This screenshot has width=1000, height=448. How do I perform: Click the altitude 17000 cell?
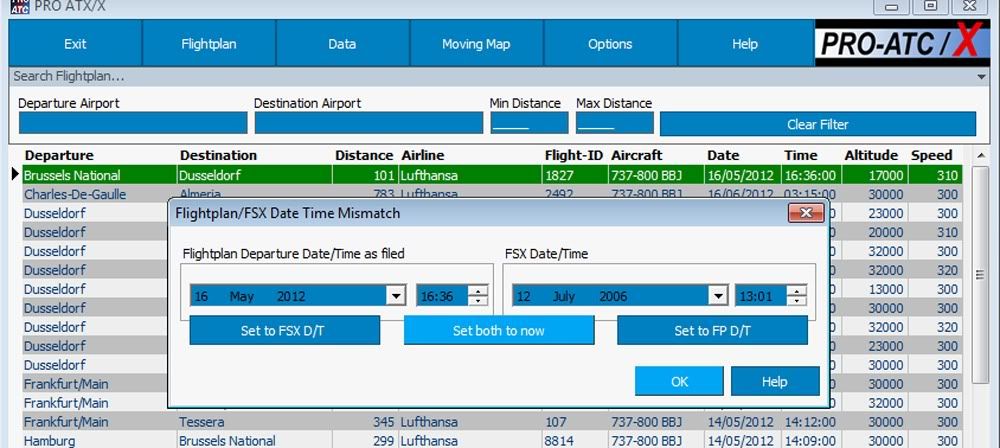pyautogui.click(x=874, y=175)
